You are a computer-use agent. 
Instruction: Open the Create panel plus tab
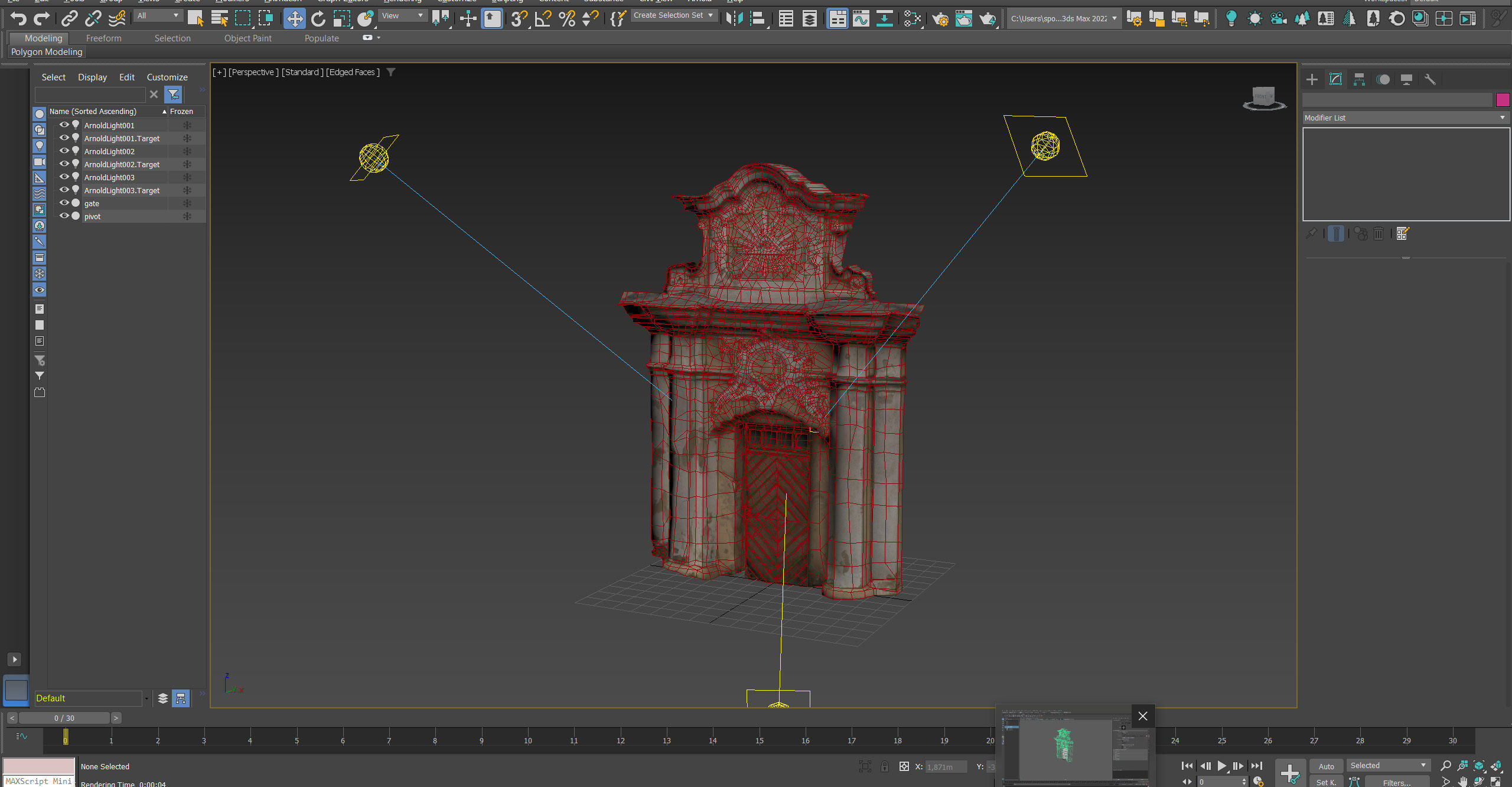pyautogui.click(x=1312, y=79)
